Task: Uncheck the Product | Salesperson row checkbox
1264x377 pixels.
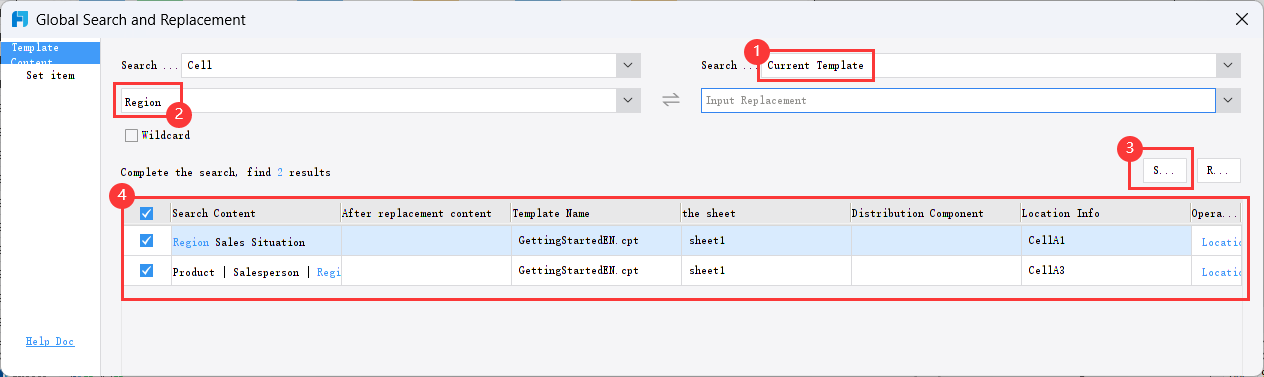Action: (147, 271)
